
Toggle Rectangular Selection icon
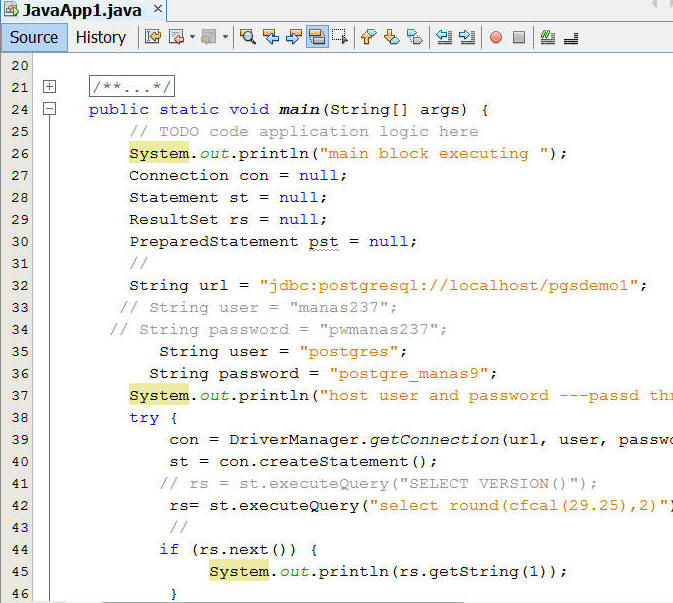(x=340, y=37)
